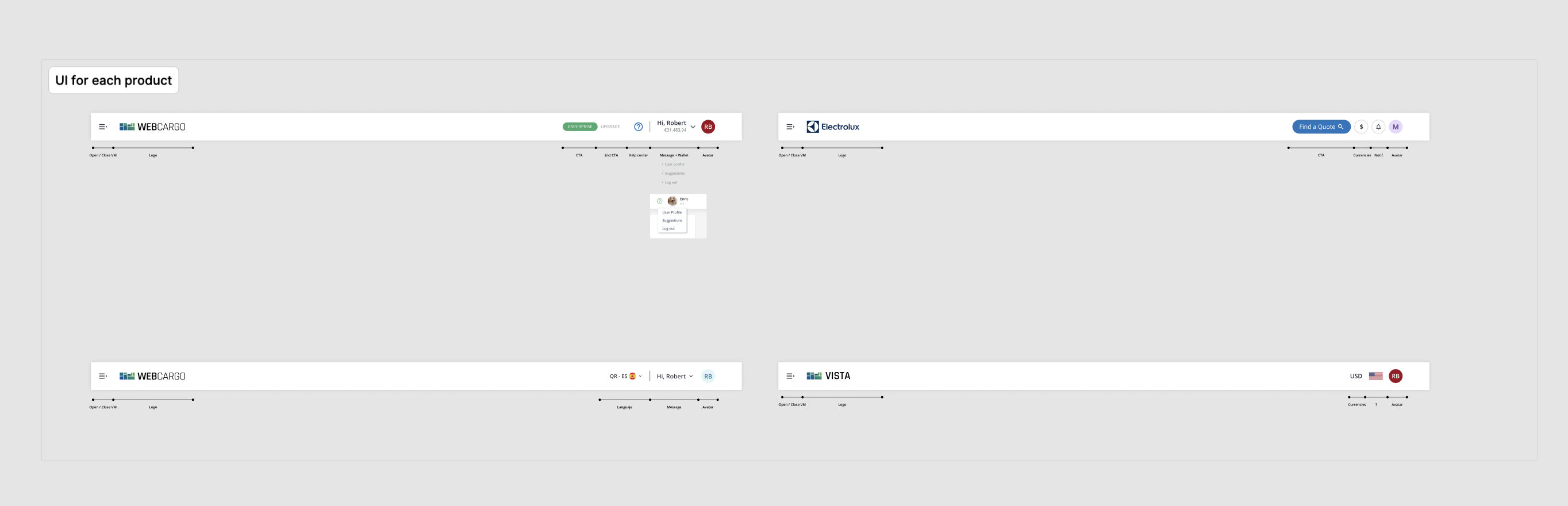
Task: Open the Electrolux header menu toggle icon
Action: pyautogui.click(x=790, y=126)
